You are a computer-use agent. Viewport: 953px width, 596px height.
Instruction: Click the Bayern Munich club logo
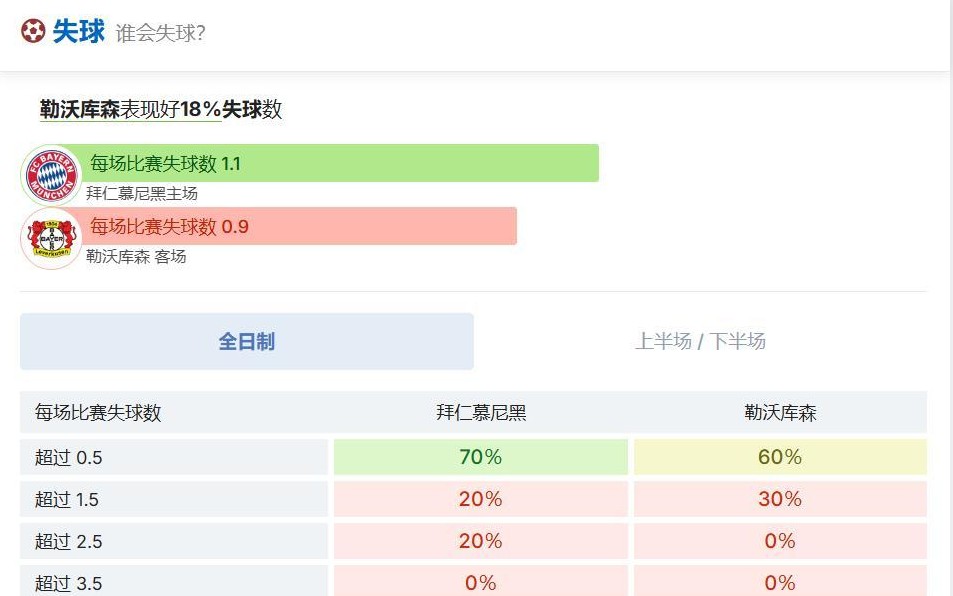51,175
